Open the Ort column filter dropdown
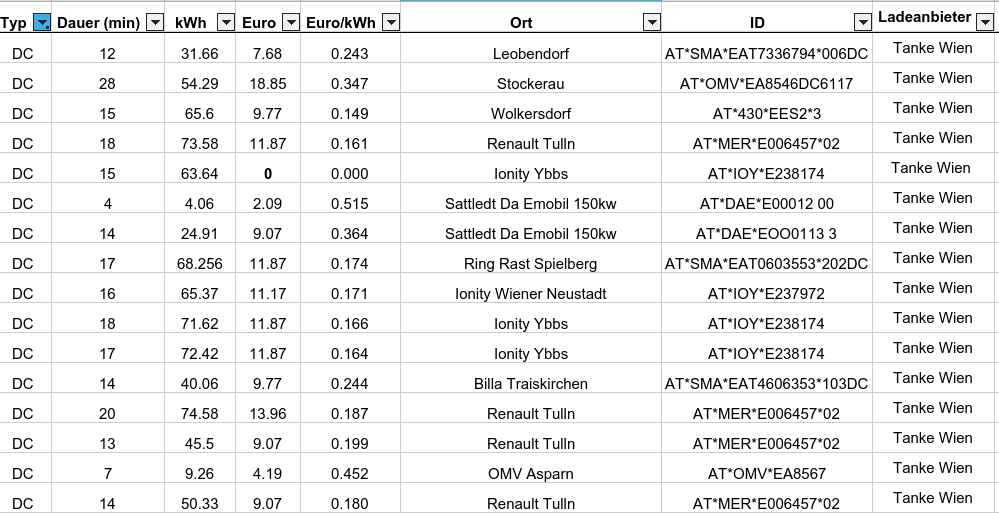The width and height of the screenshot is (999, 513). pos(651,23)
